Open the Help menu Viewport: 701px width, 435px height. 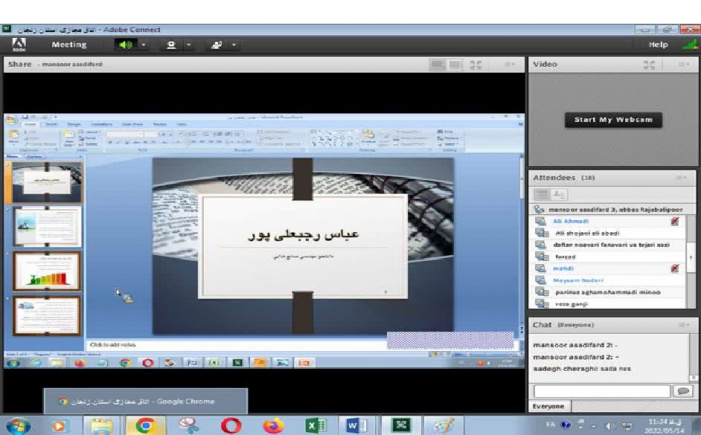tap(657, 45)
